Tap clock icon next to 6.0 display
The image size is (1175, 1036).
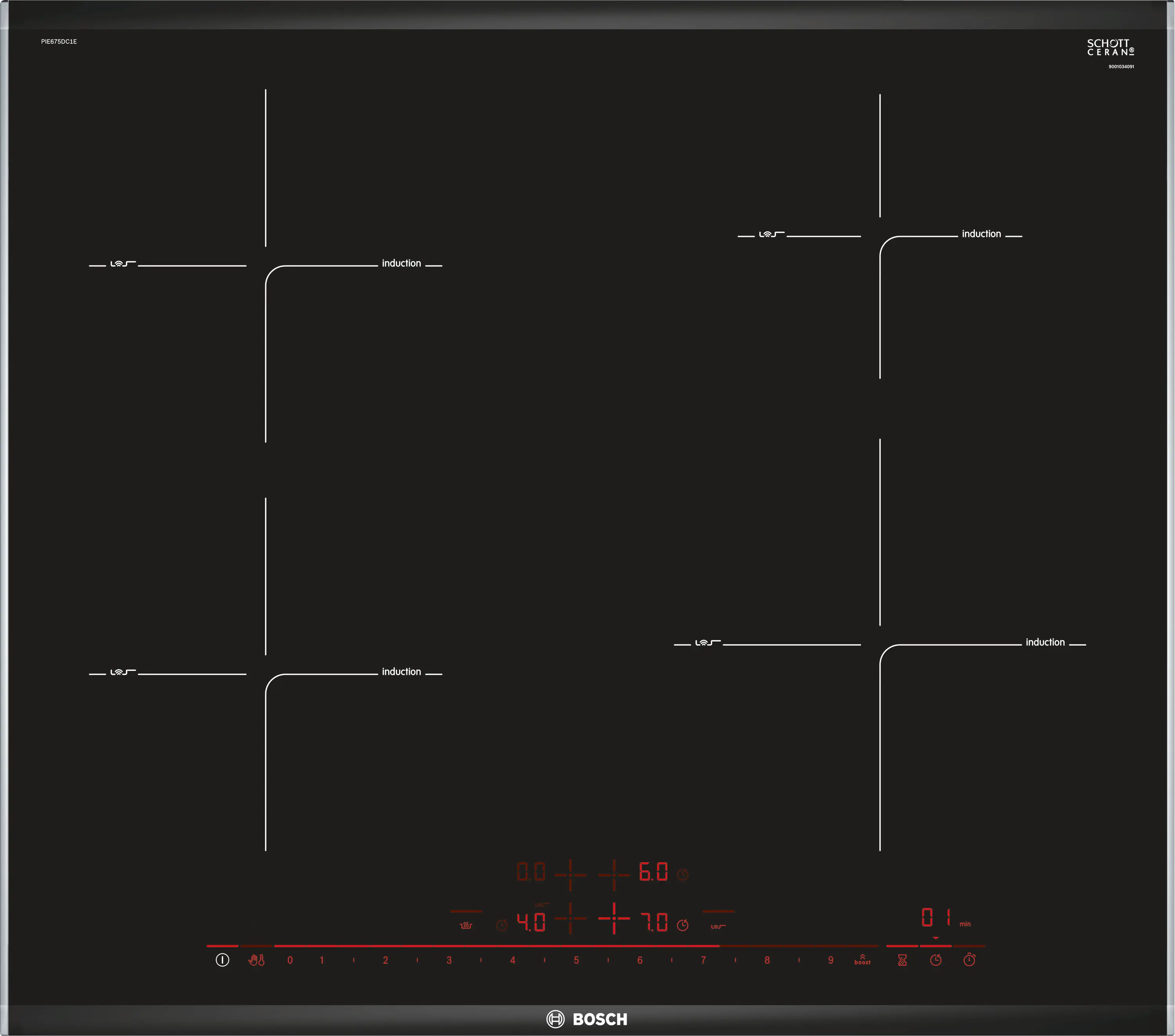point(683,875)
